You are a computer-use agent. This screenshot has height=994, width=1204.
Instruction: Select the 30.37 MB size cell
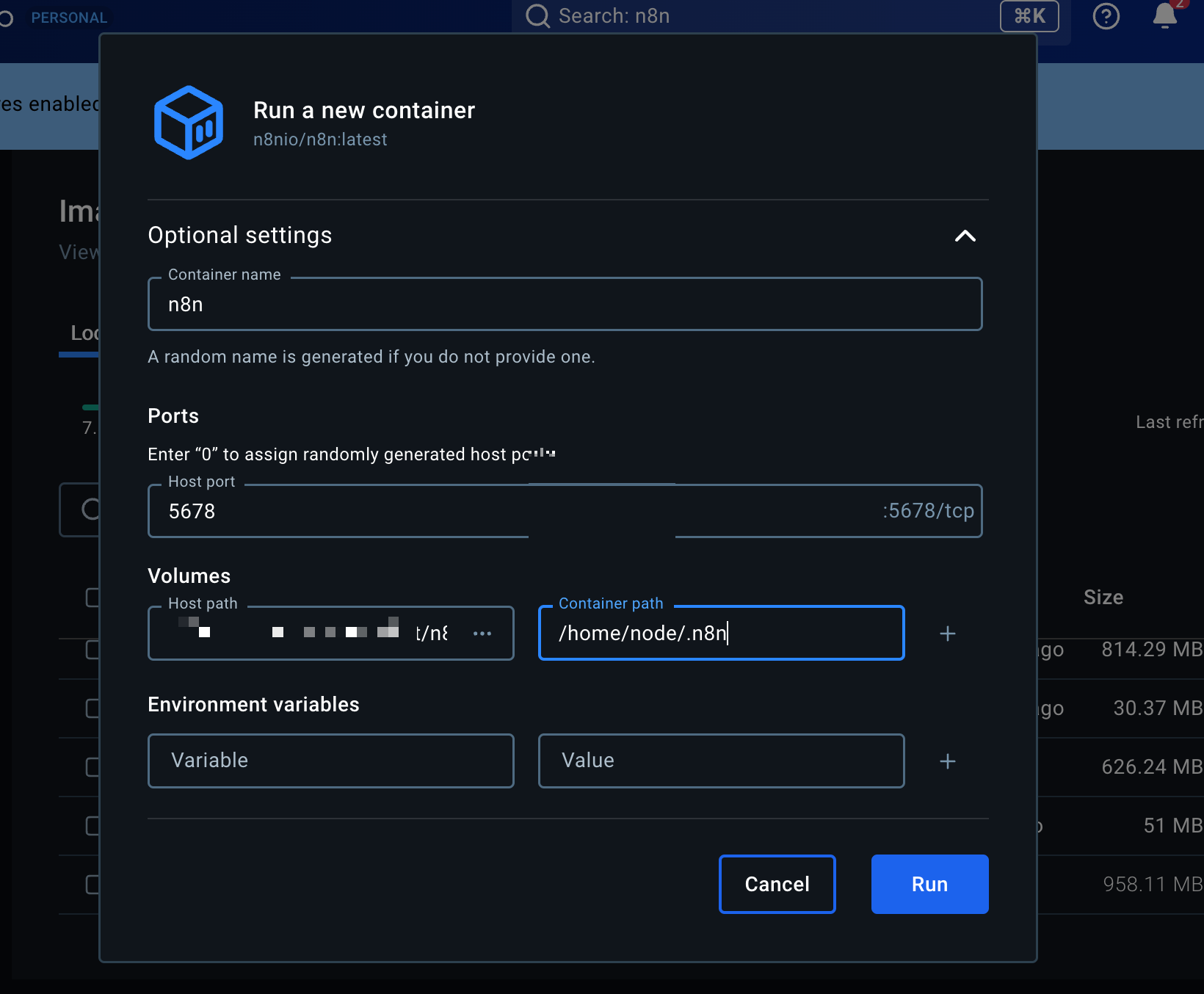[1158, 708]
